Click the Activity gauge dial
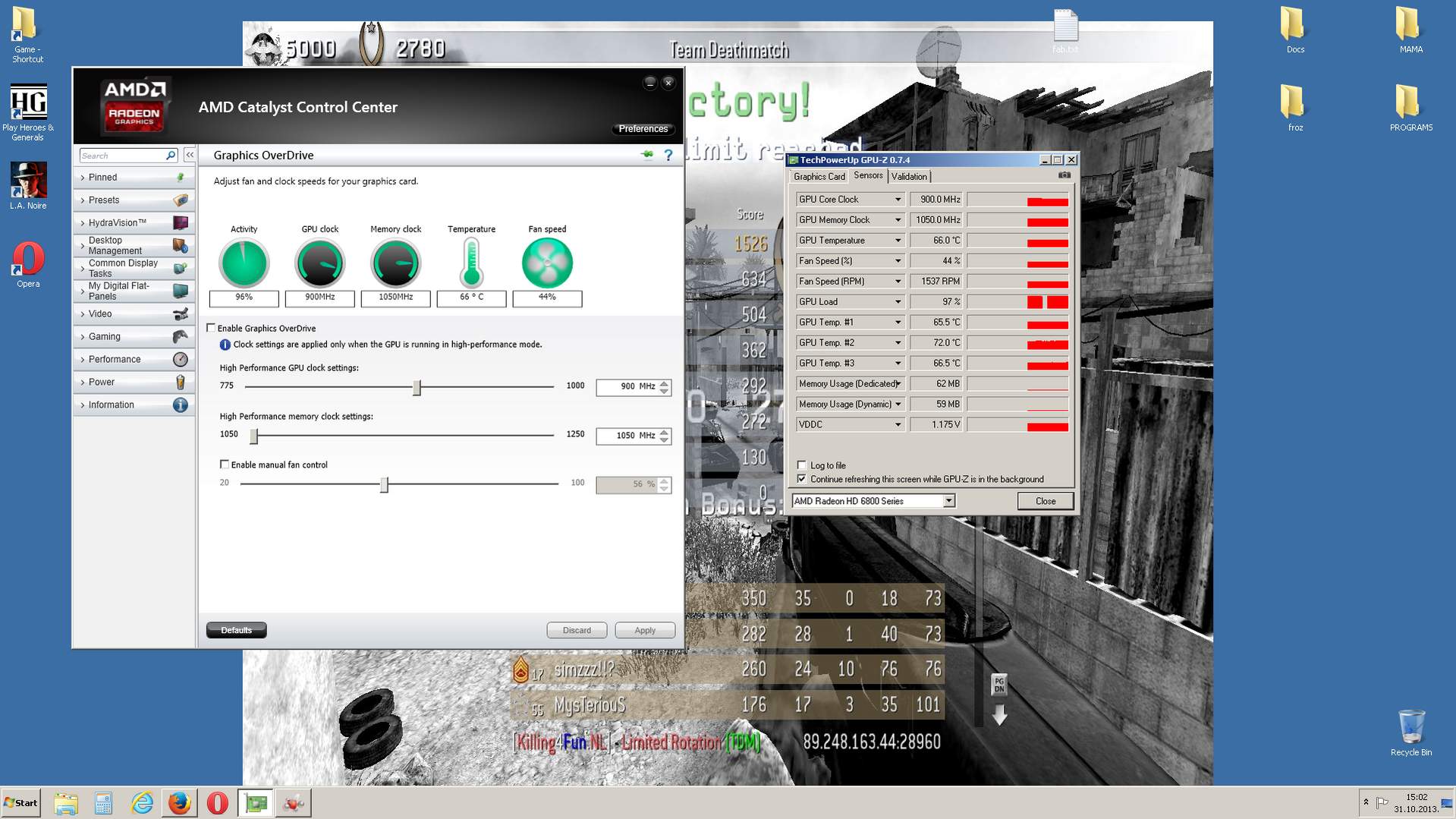This screenshot has width=1456, height=819. pyautogui.click(x=244, y=263)
